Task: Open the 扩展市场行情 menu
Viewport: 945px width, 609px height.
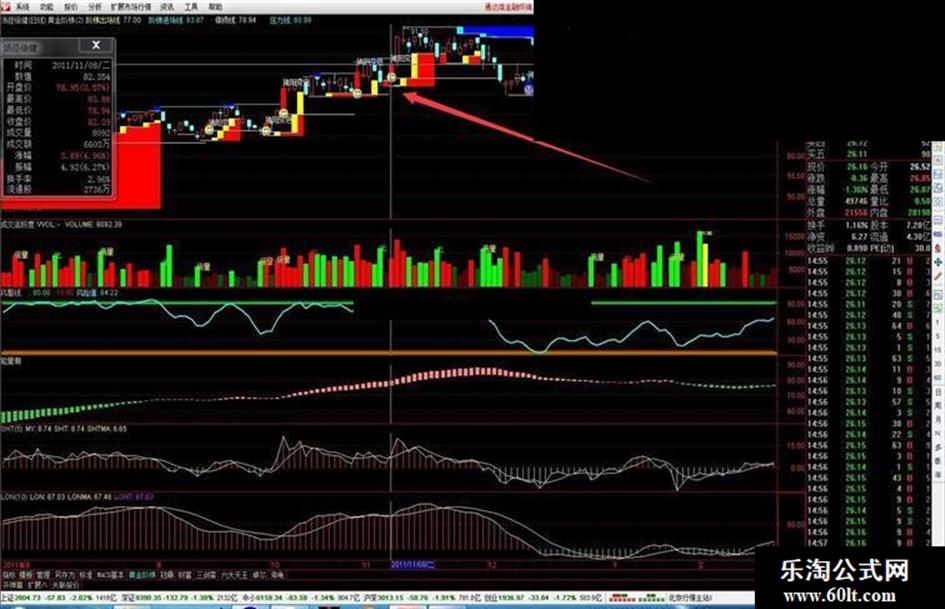Action: pyautogui.click(x=131, y=7)
